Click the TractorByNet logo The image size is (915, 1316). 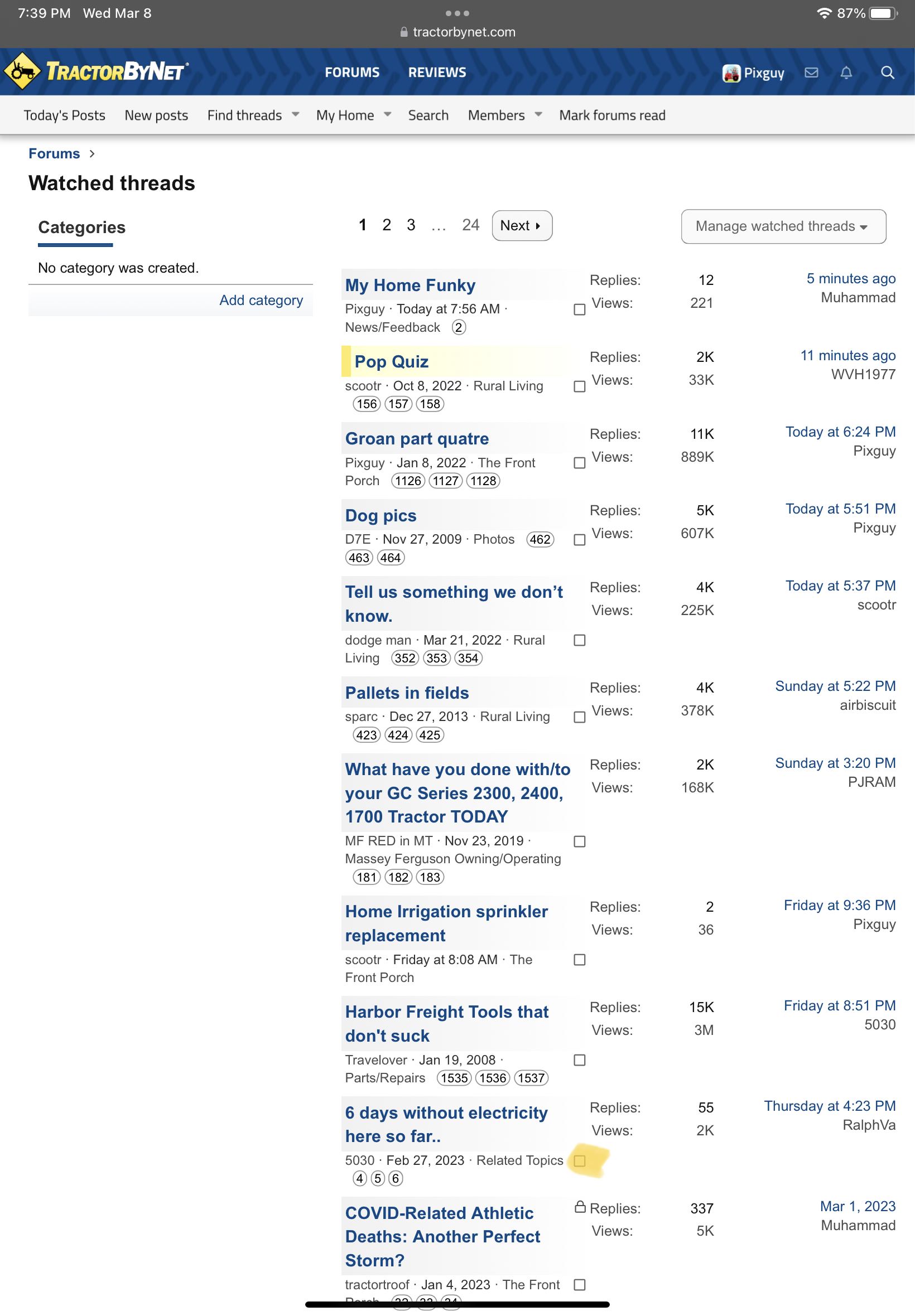click(97, 71)
